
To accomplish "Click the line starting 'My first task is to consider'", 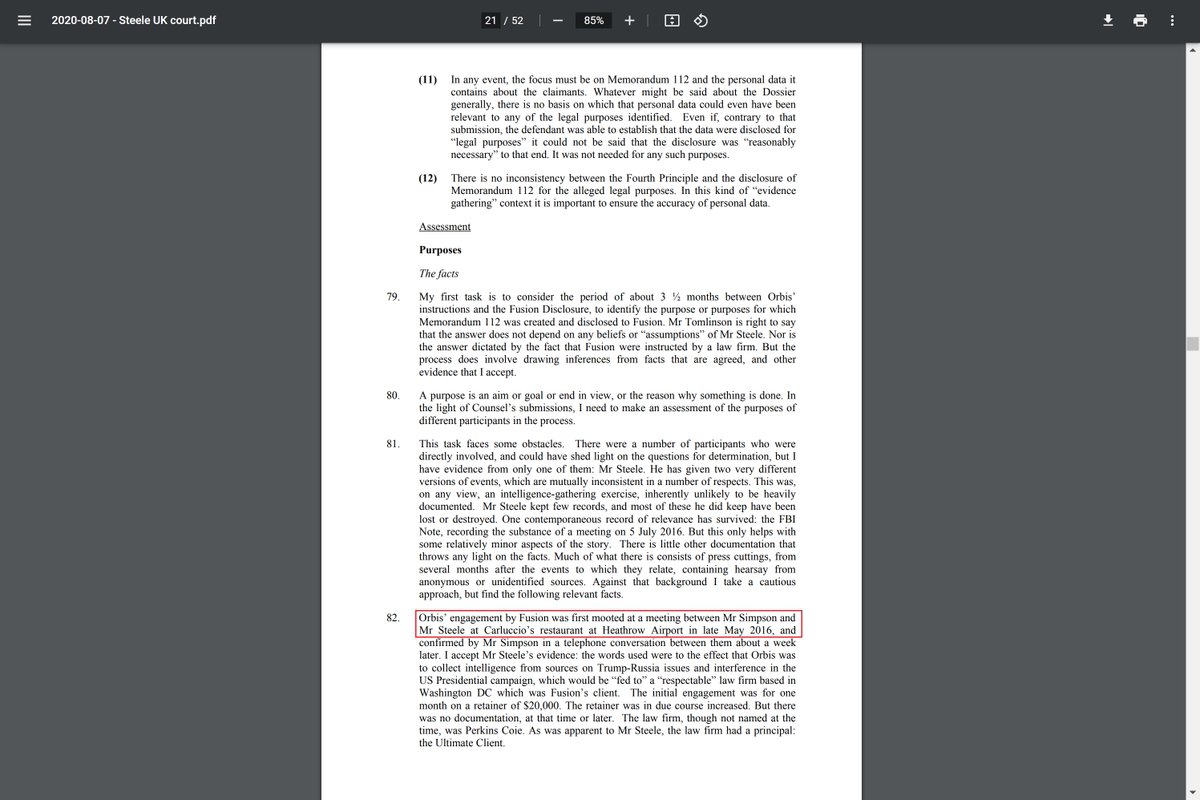I will coord(608,297).
